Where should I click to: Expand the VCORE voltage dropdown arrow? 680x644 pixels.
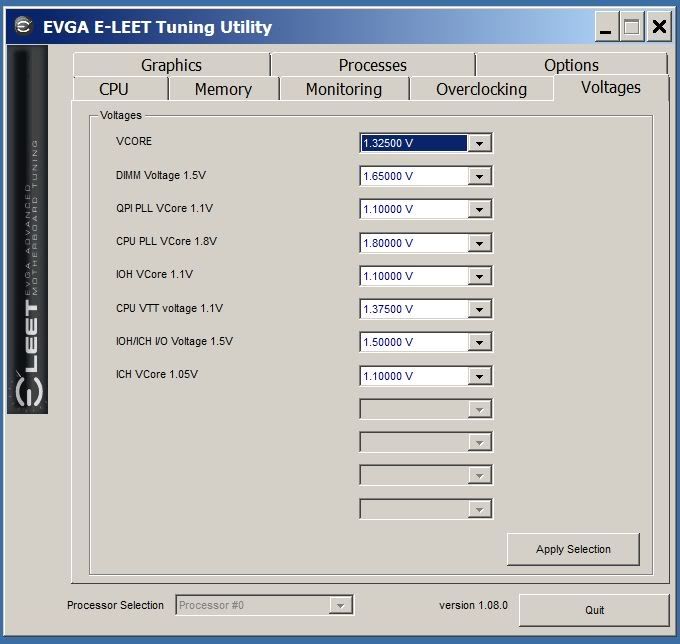[479, 143]
